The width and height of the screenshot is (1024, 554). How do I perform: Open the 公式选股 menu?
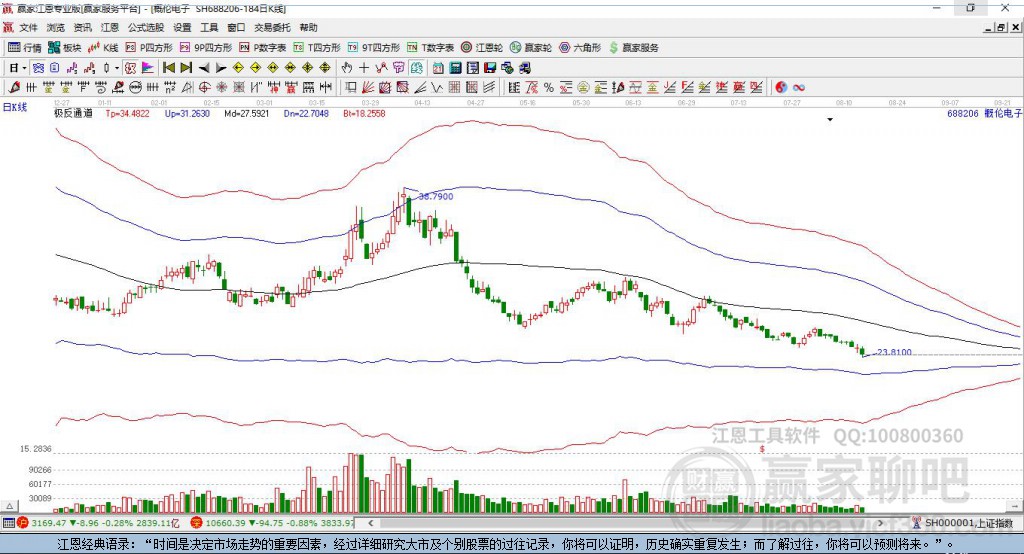coord(145,28)
